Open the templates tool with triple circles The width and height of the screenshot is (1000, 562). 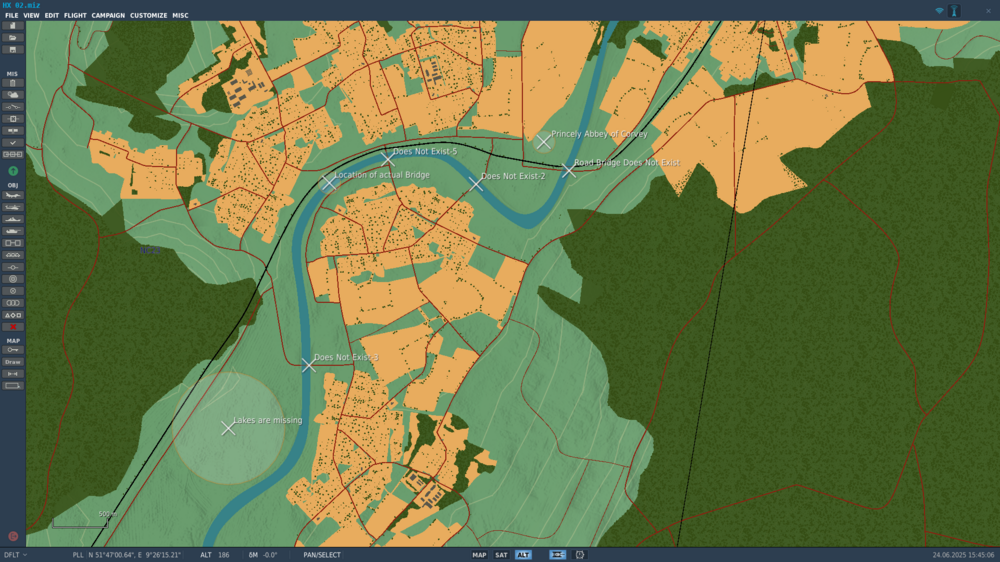tap(13, 303)
